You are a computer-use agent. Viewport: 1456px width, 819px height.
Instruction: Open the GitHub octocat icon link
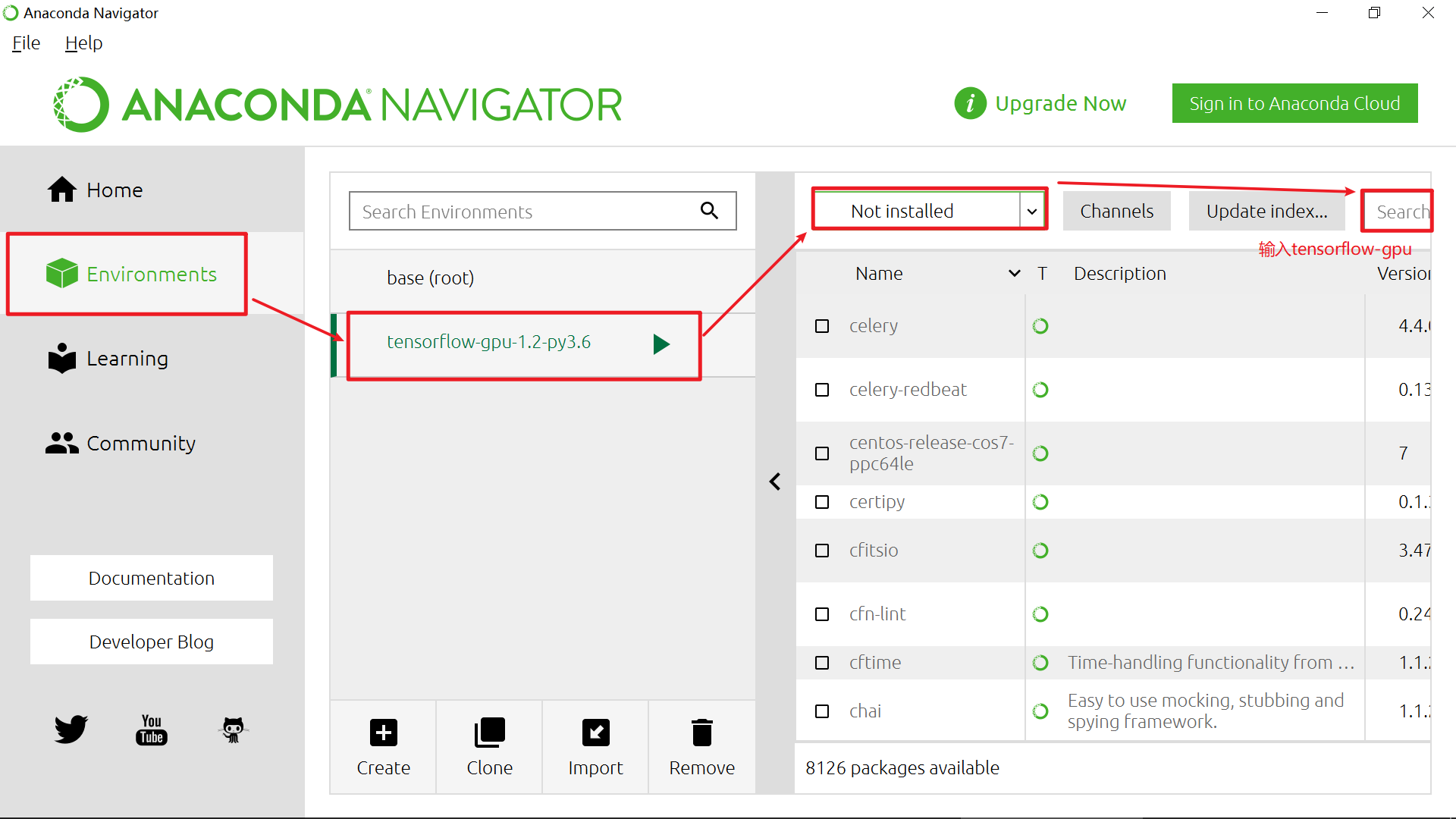[233, 730]
